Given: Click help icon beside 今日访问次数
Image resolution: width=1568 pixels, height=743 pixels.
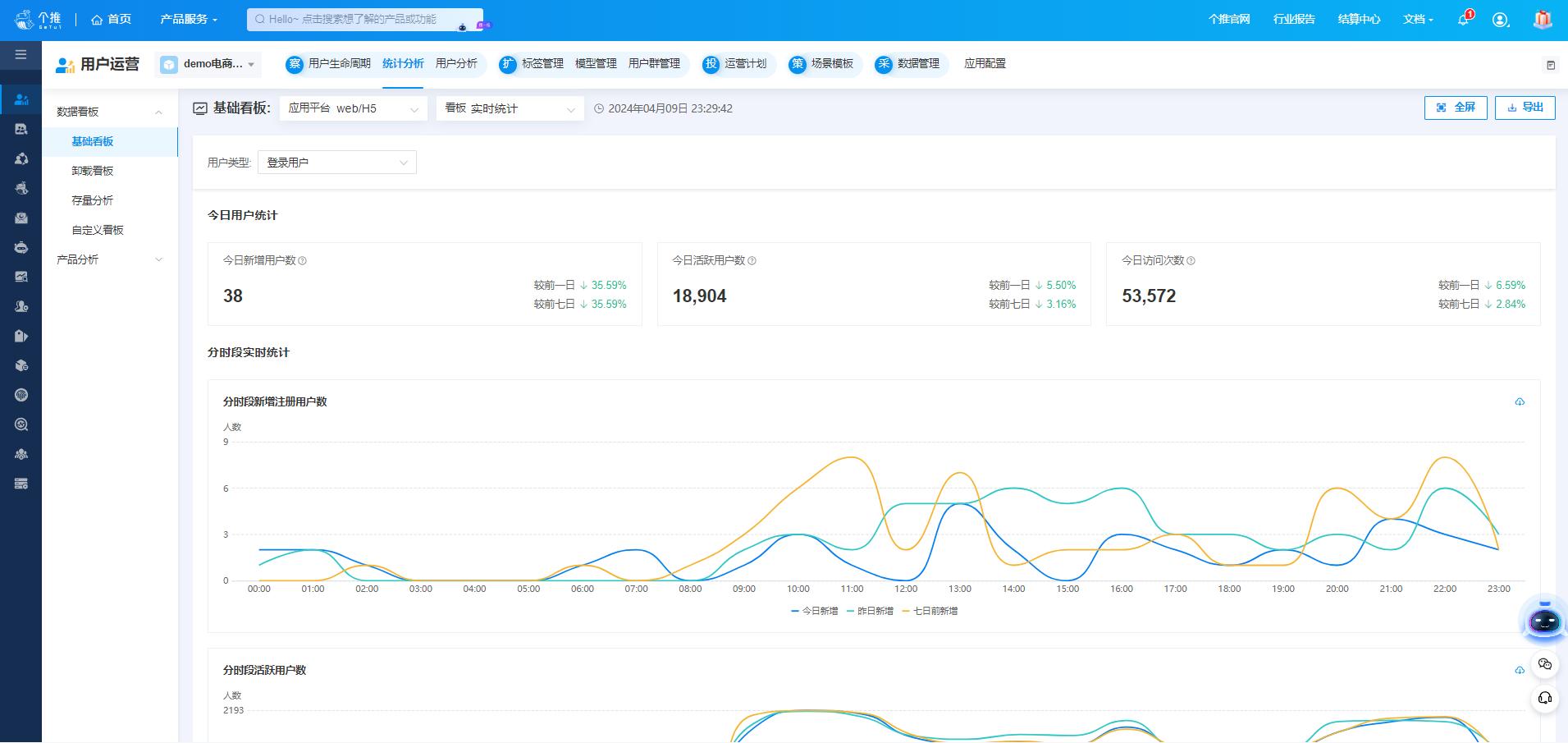Looking at the screenshot, I should (x=1191, y=261).
